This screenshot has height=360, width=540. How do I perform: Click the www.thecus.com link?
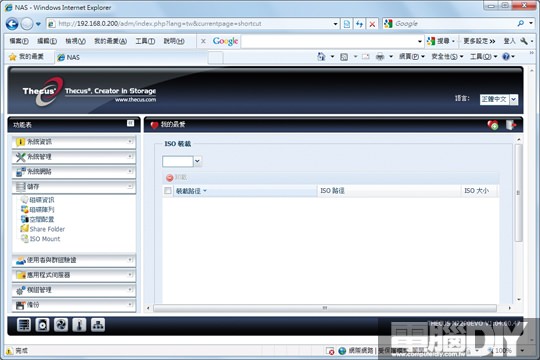click(135, 100)
